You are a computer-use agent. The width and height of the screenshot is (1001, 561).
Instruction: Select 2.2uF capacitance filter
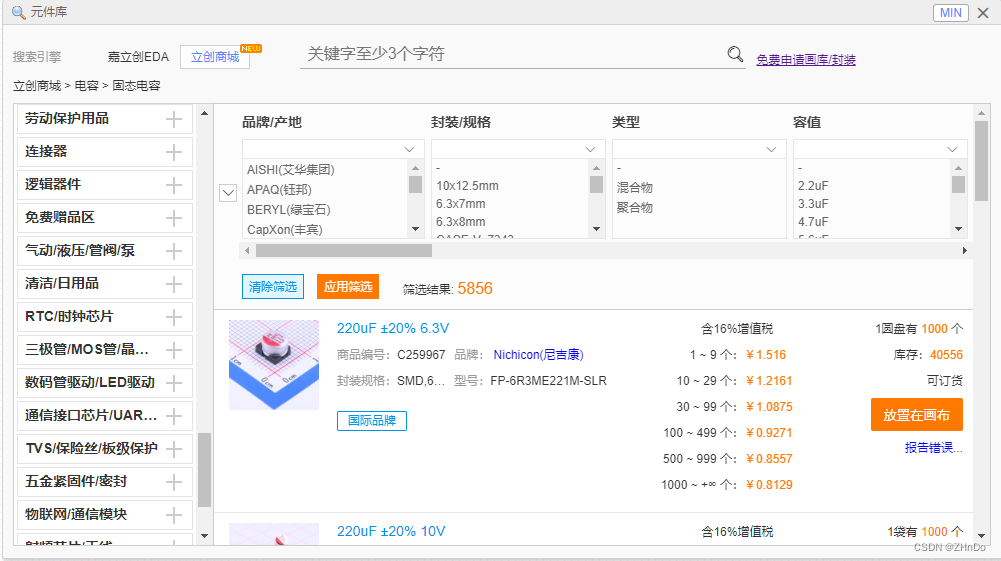[813, 186]
